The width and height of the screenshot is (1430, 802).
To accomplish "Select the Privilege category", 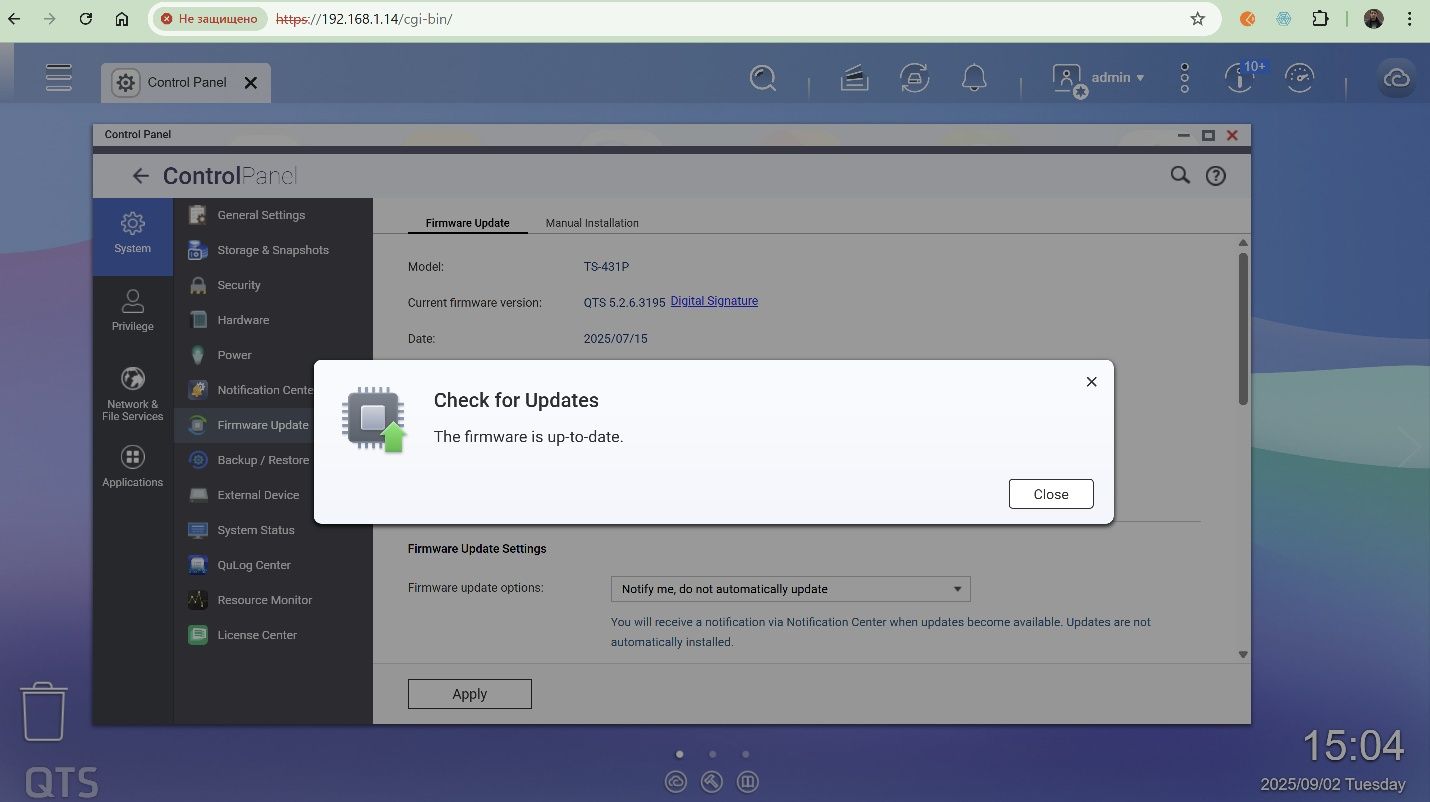I will click(132, 310).
